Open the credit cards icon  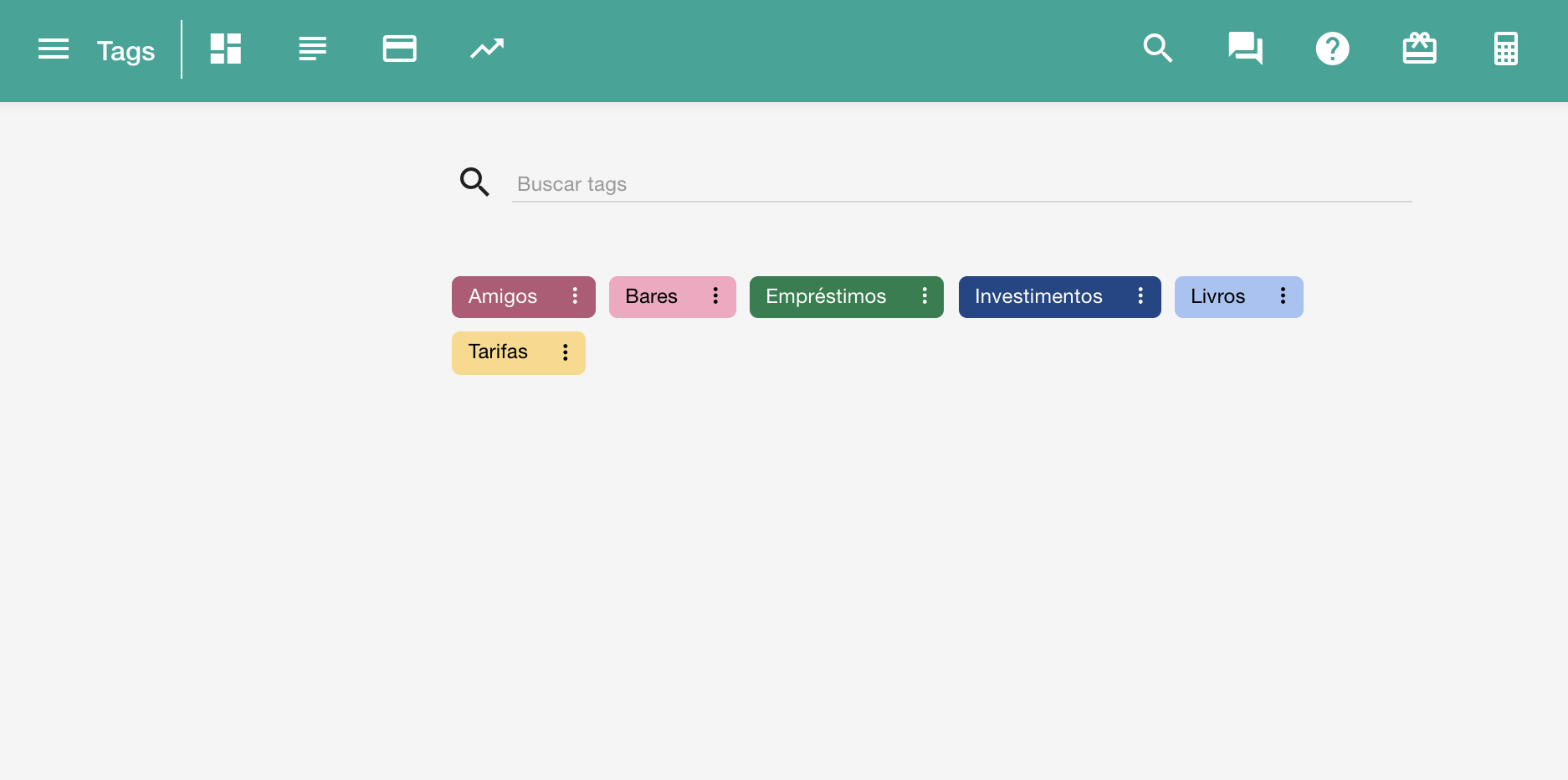[x=400, y=49]
